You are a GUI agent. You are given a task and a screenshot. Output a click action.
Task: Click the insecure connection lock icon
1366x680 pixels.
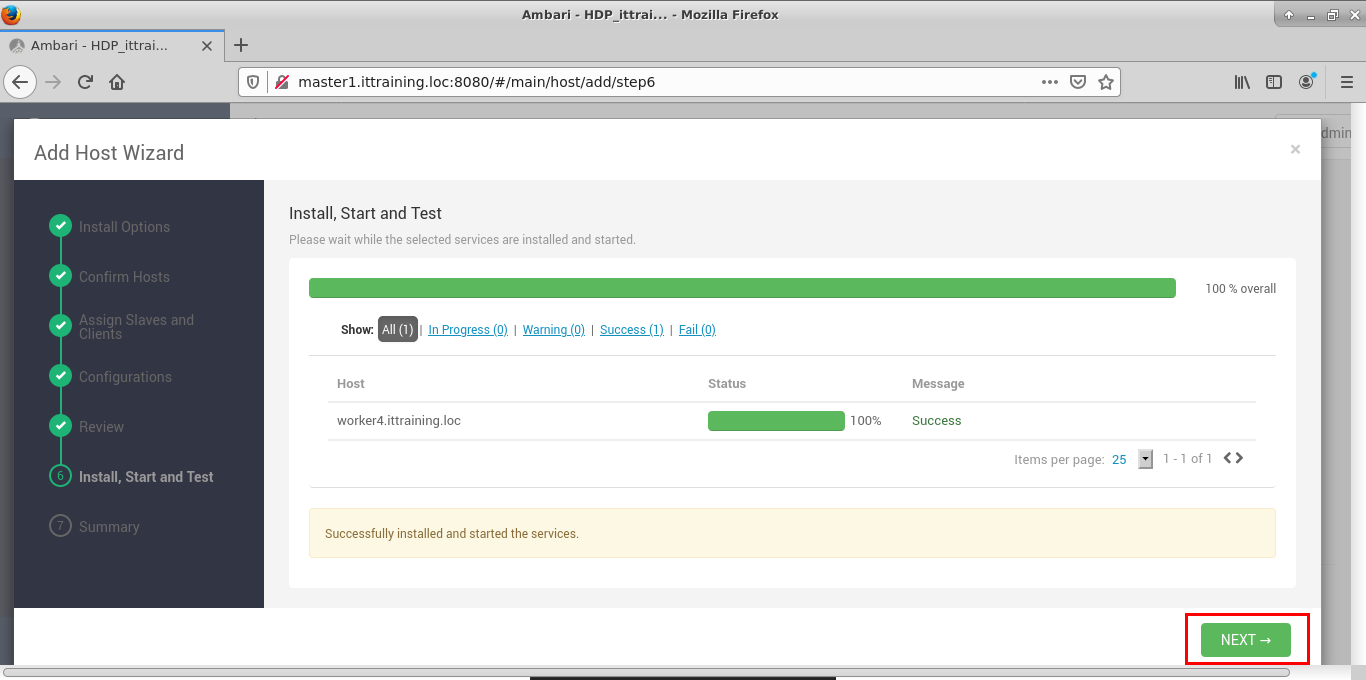click(281, 82)
